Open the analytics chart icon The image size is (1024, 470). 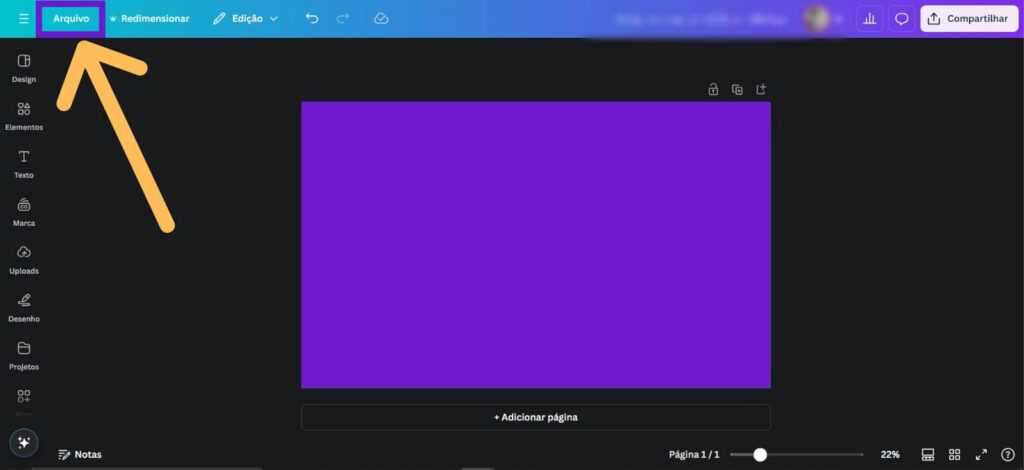click(869, 18)
